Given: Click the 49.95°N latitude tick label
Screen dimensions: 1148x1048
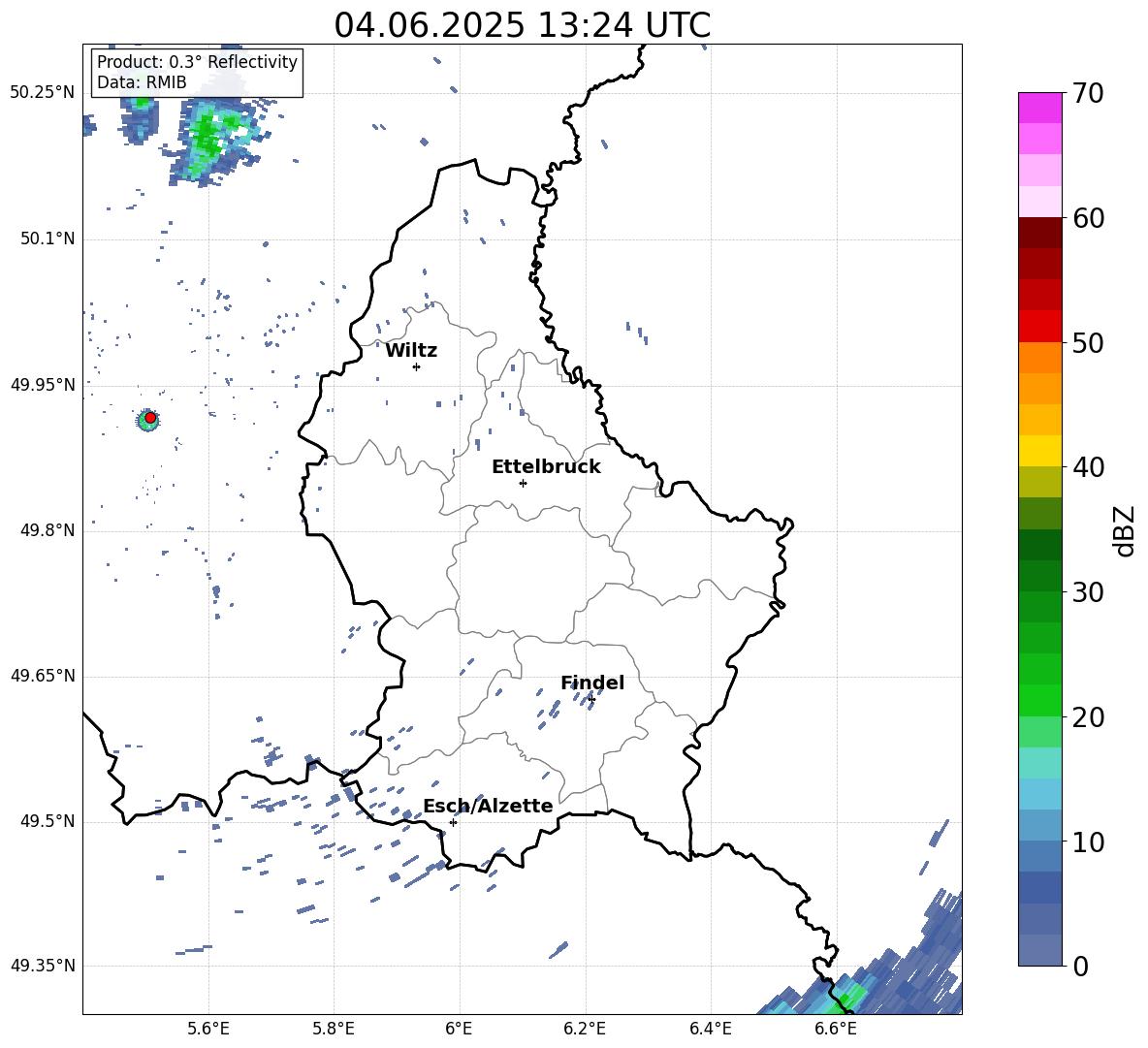Looking at the screenshot, I should click(43, 385).
